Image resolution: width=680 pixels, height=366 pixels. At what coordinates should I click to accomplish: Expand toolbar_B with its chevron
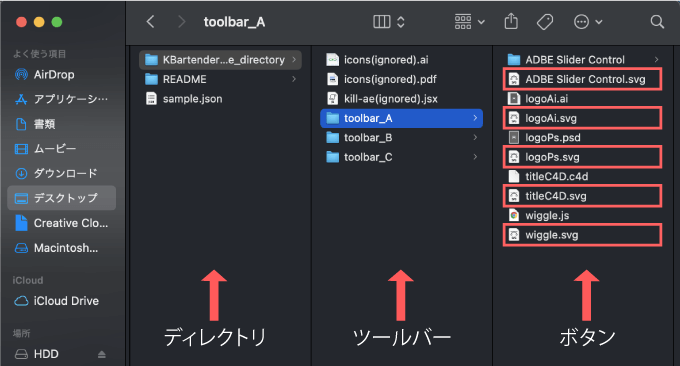[475, 137]
